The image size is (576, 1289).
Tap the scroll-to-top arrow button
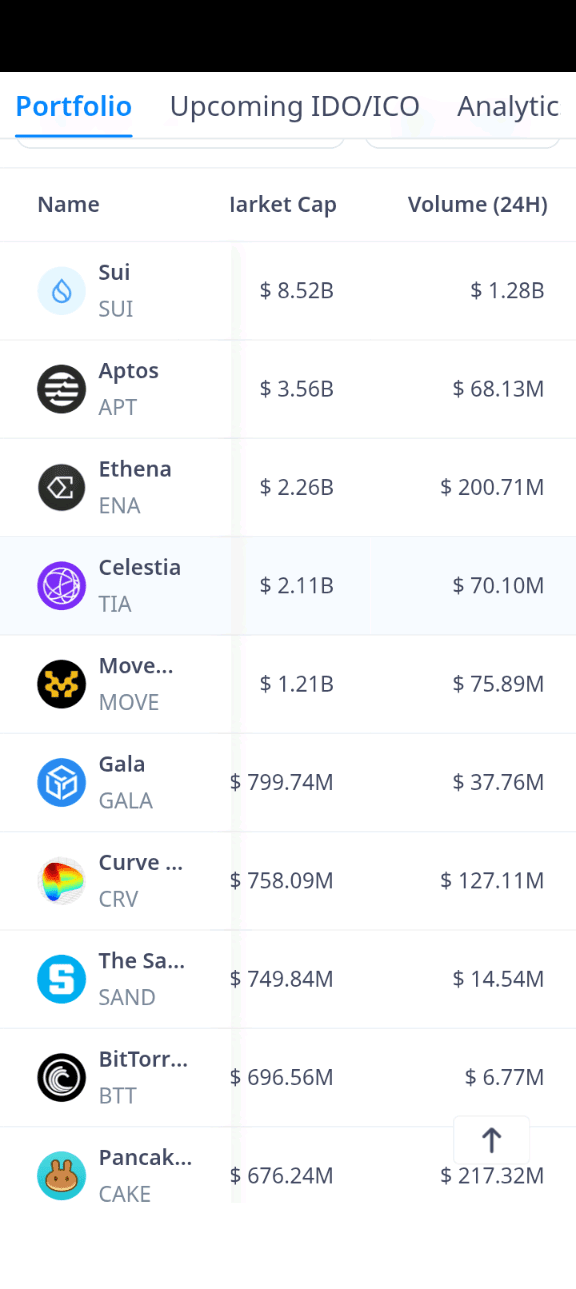pos(491,1140)
